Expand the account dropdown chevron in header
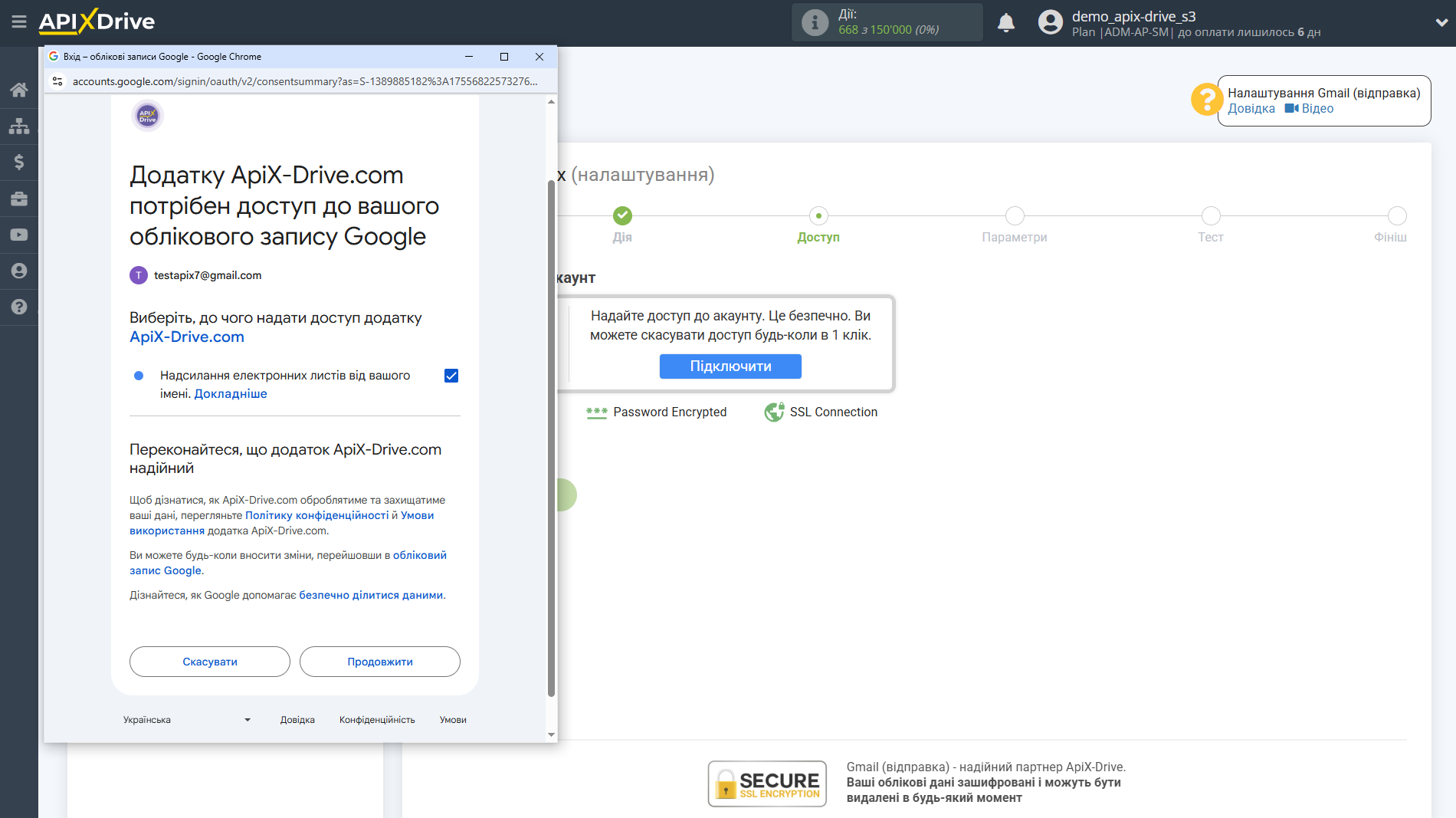This screenshot has height=818, width=1456. coord(1441,22)
